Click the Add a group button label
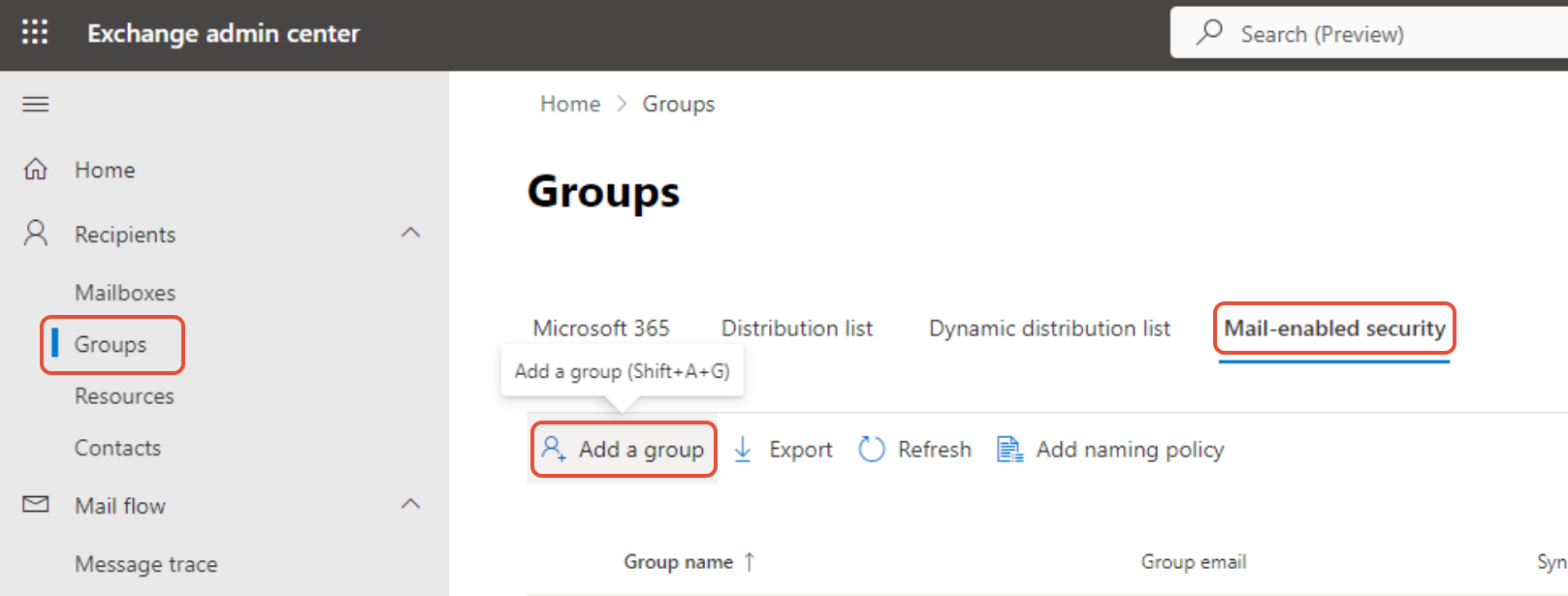This screenshot has height=596, width=1568. [641, 450]
